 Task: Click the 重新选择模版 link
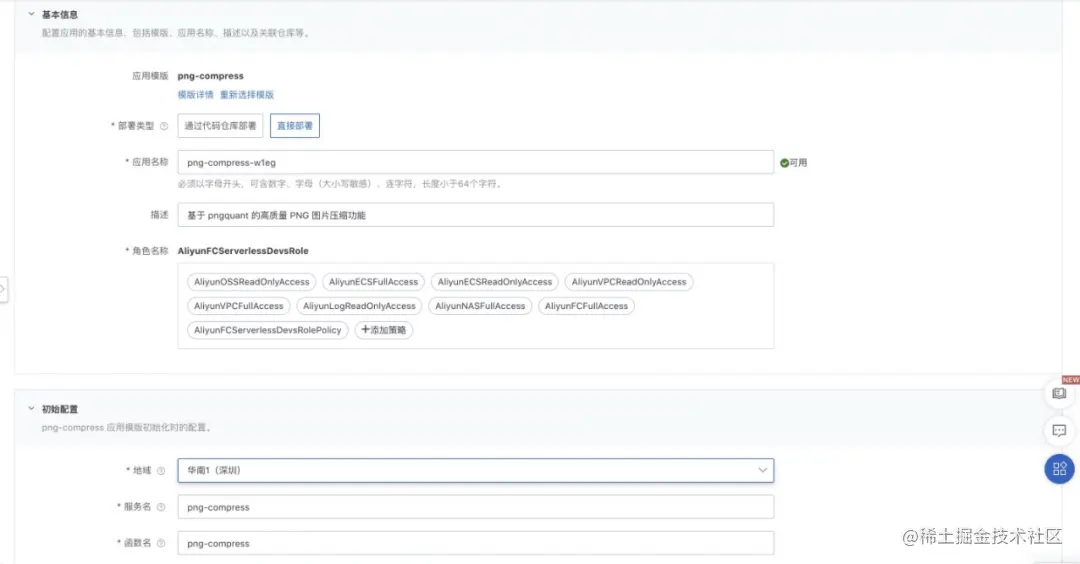click(x=247, y=94)
